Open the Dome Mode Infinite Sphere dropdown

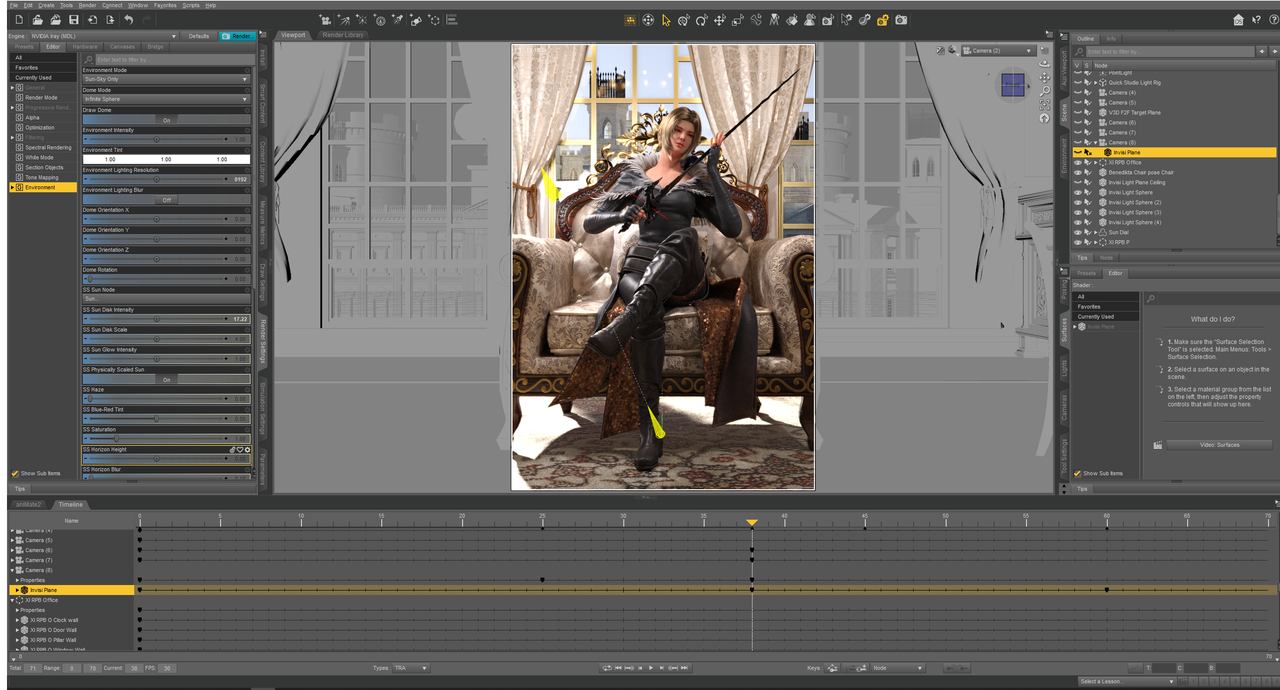click(x=166, y=99)
